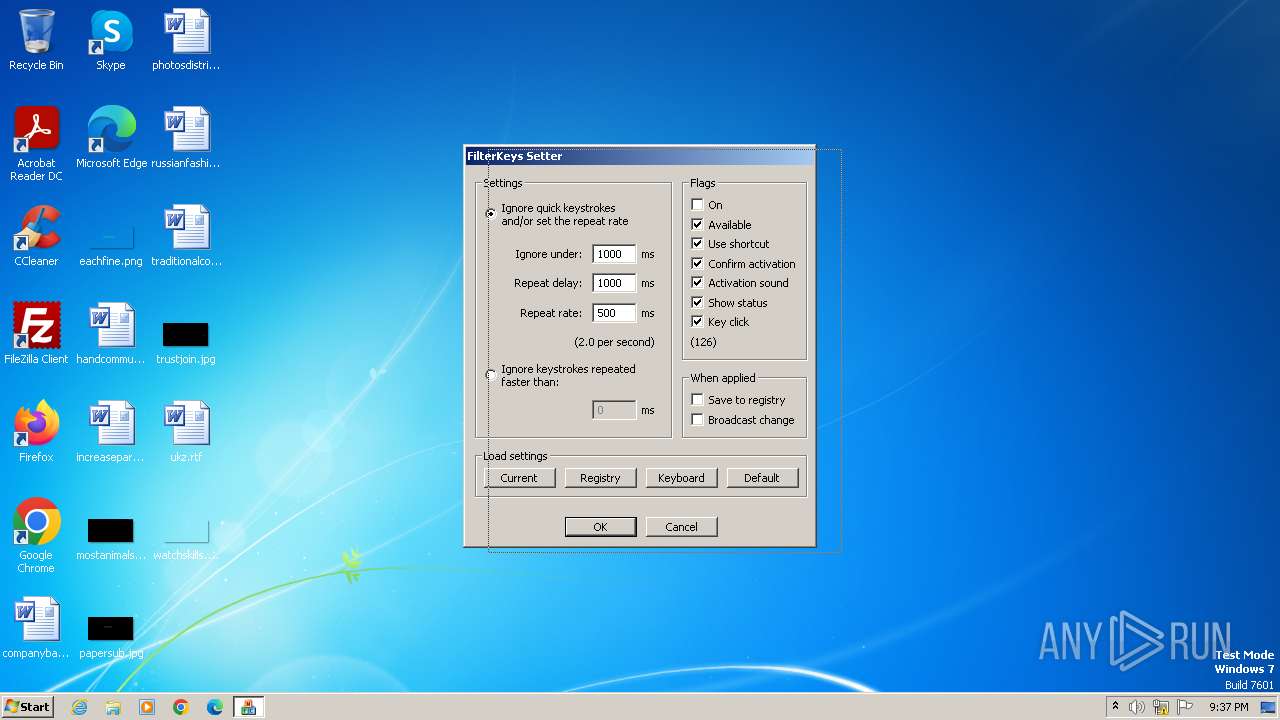The width and height of the screenshot is (1280, 720).
Task: Click the (2.0 per second) rate text
Action: point(614,342)
